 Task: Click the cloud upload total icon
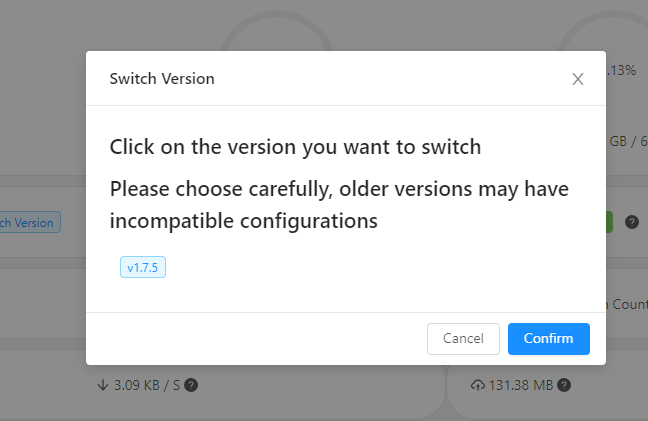(x=476, y=385)
